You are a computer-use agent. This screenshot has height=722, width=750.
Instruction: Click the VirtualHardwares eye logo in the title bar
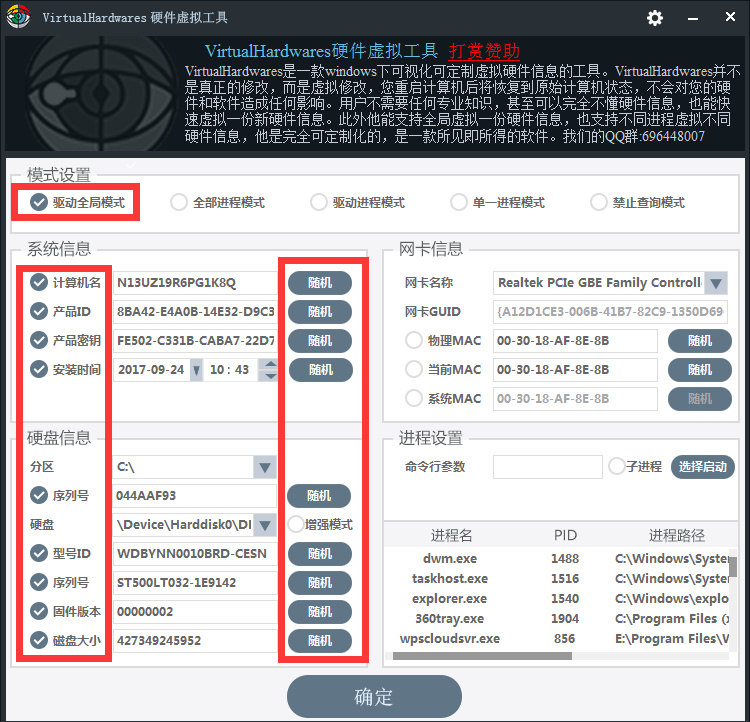(x=18, y=16)
